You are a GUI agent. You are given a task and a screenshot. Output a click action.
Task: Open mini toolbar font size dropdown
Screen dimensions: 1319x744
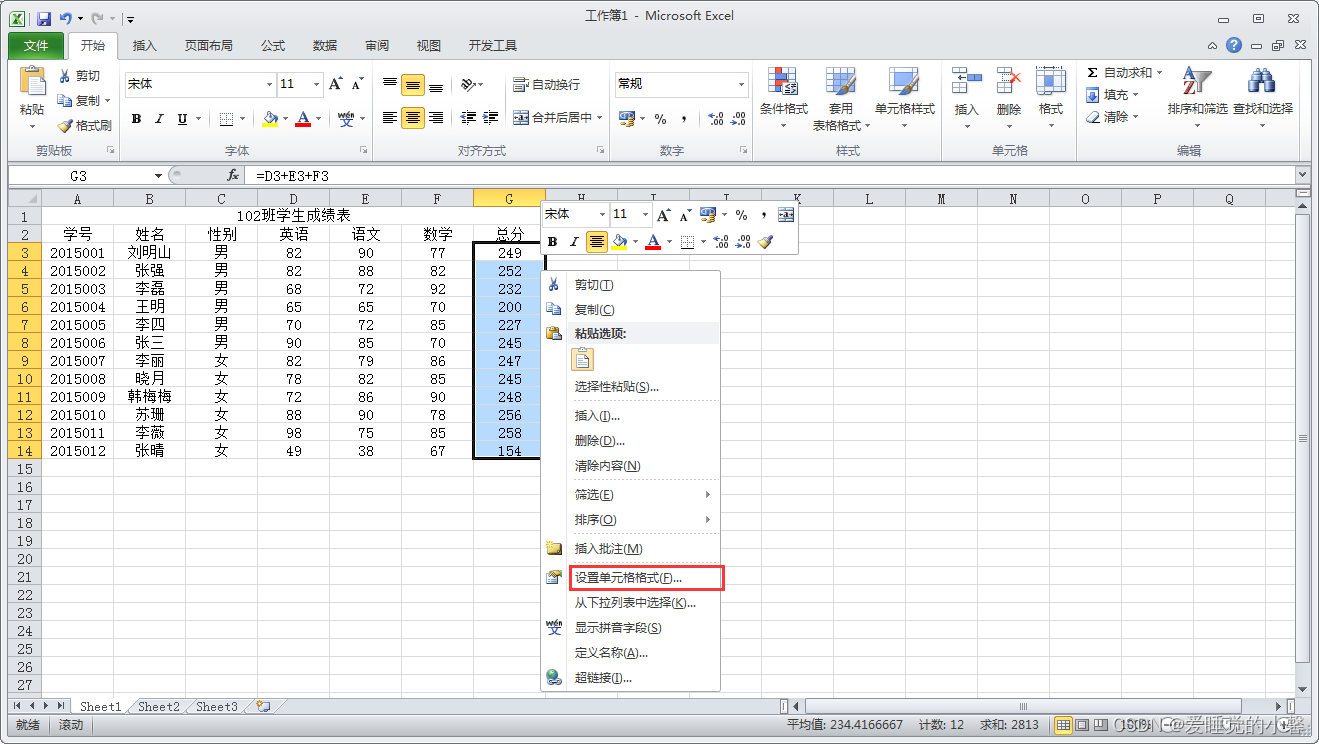644,215
